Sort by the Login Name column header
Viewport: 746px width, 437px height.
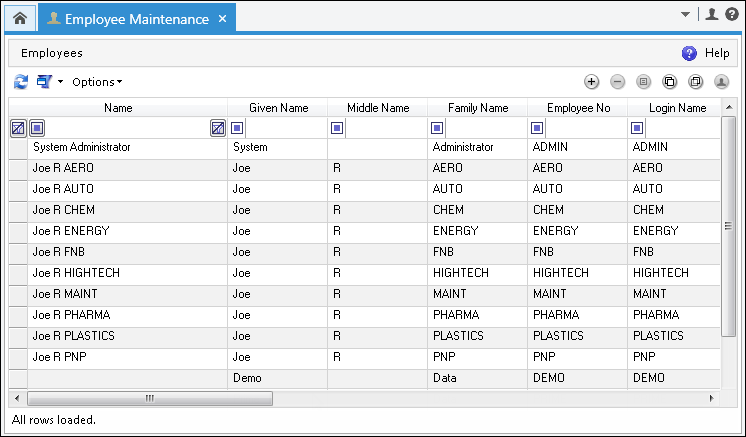(x=675, y=108)
